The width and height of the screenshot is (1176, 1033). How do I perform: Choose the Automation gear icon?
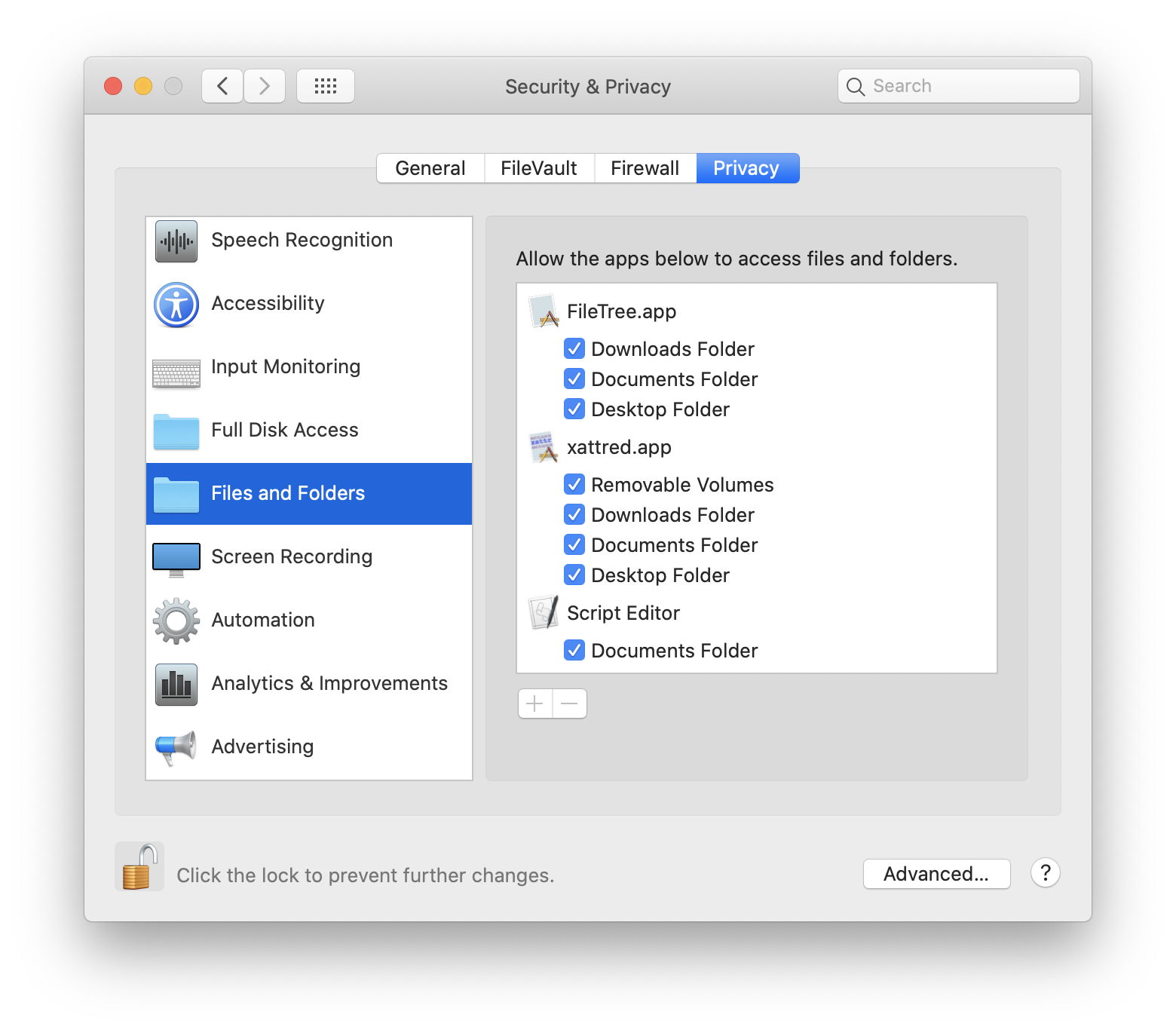176,621
